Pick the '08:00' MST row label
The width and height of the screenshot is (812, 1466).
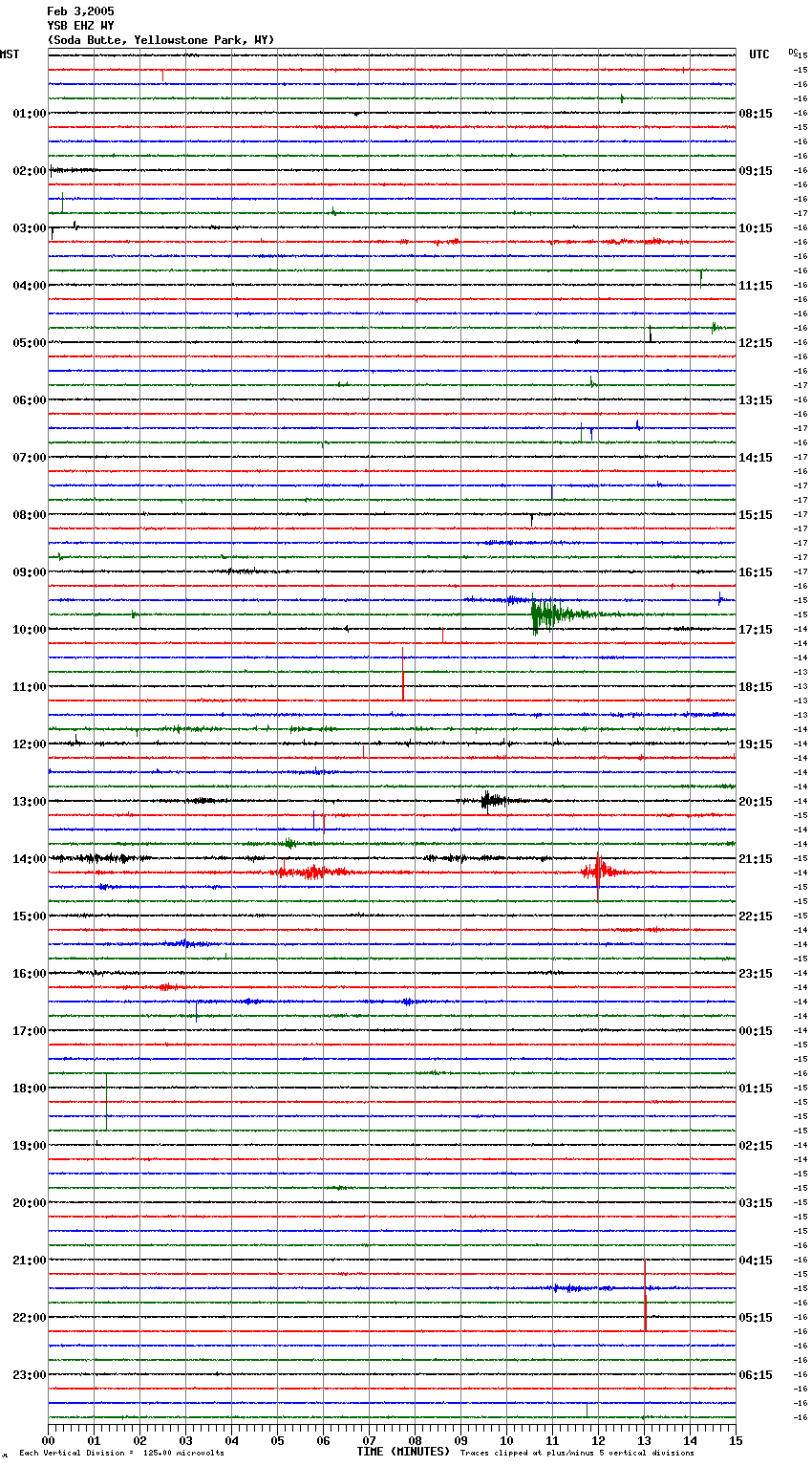click(x=30, y=515)
